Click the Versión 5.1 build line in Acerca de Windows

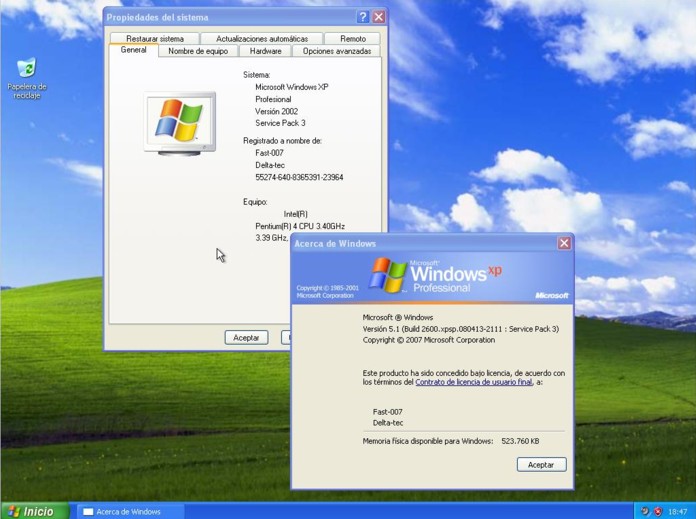point(461,329)
